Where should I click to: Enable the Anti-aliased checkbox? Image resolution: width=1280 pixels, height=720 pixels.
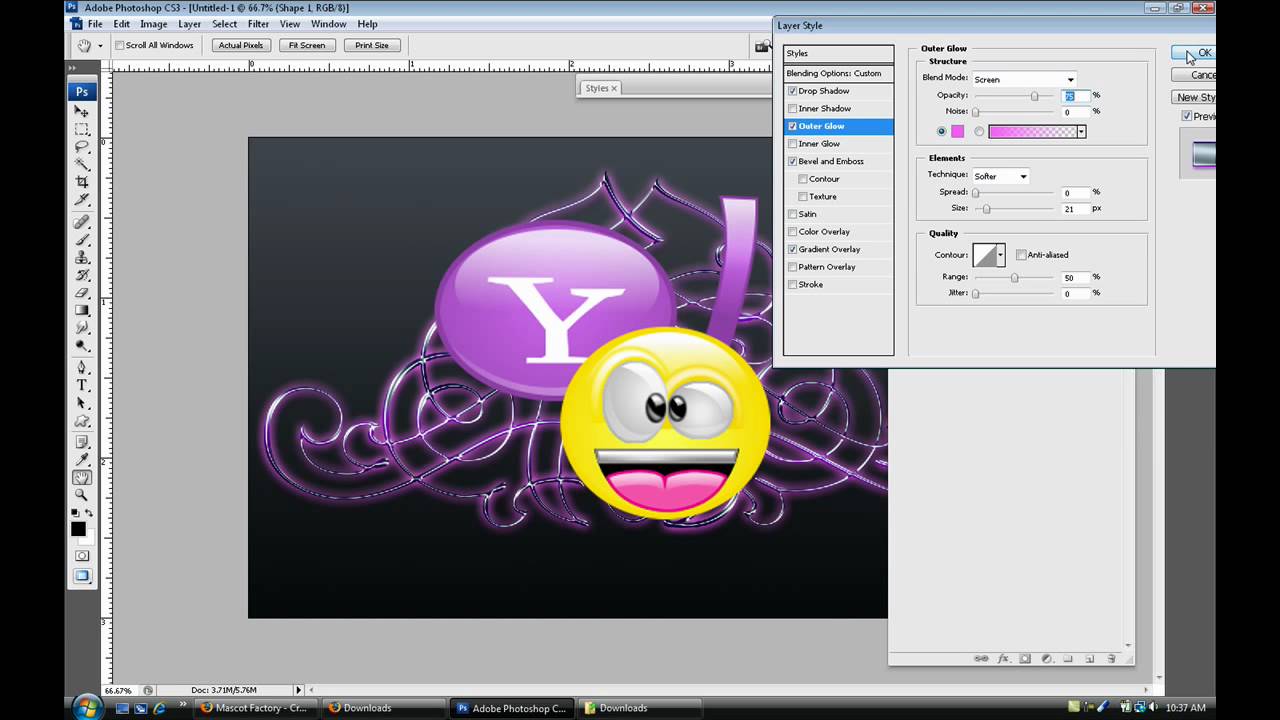(x=1021, y=255)
